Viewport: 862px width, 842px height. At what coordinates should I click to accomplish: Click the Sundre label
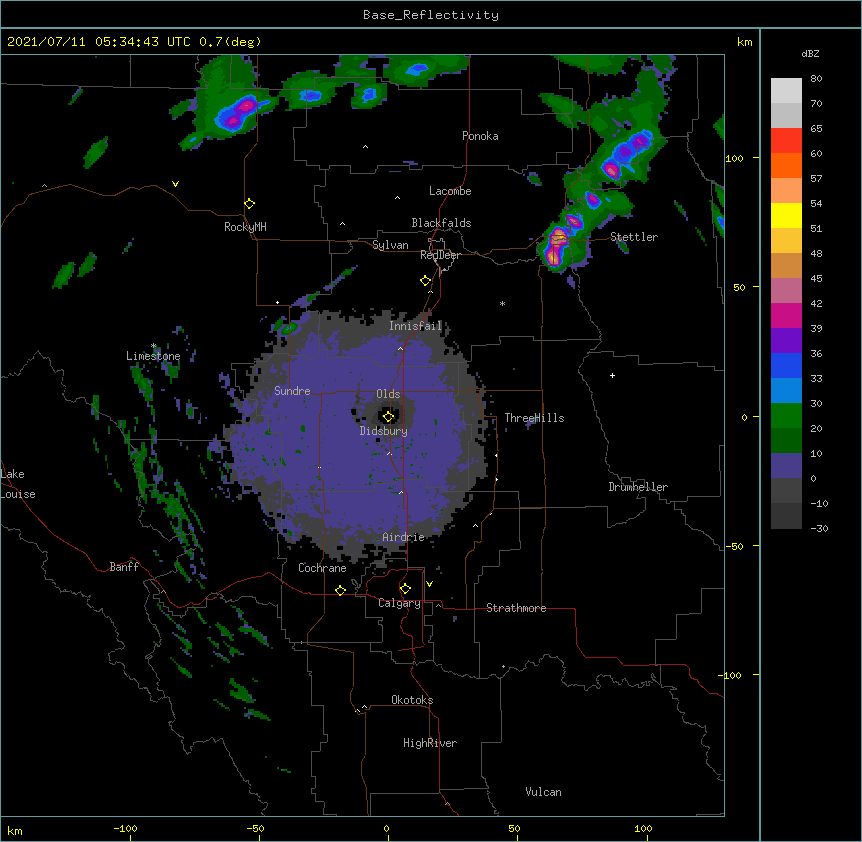(x=292, y=391)
